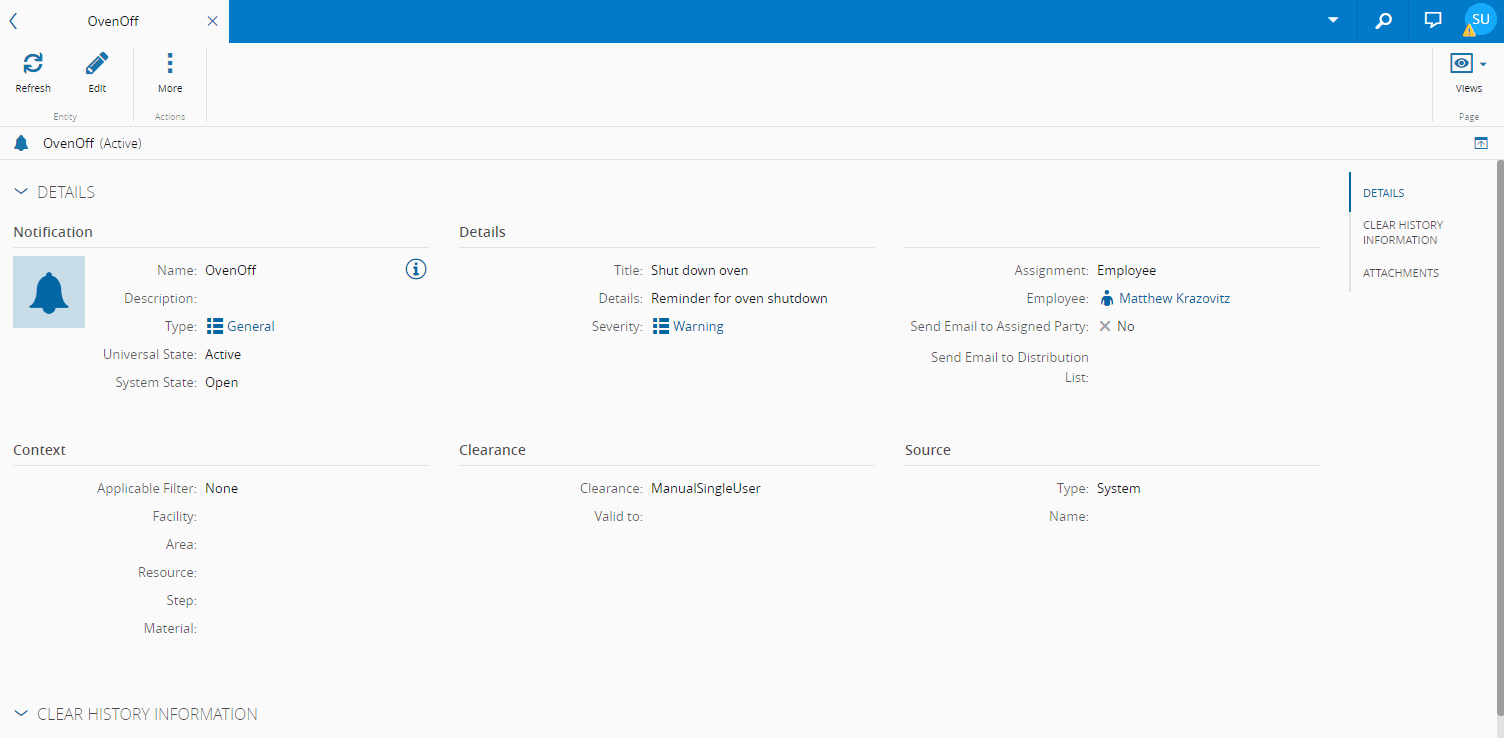Image resolution: width=1504 pixels, height=738 pixels.
Task: Open Matthew Krazovitz employee link
Action: 1174,298
